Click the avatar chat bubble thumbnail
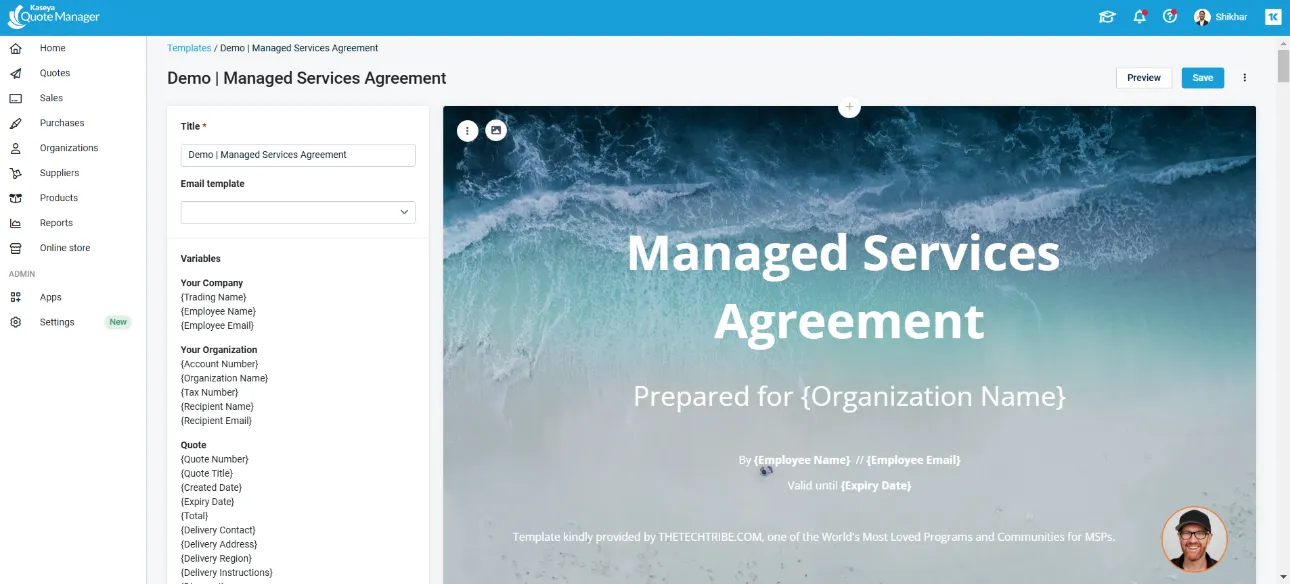This screenshot has height=584, width=1290. [x=1194, y=539]
